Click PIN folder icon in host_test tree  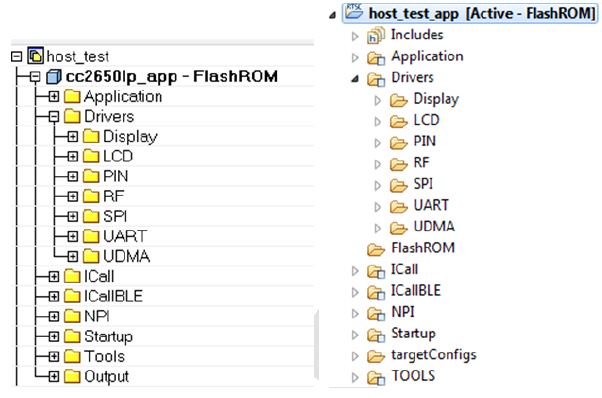[91, 176]
